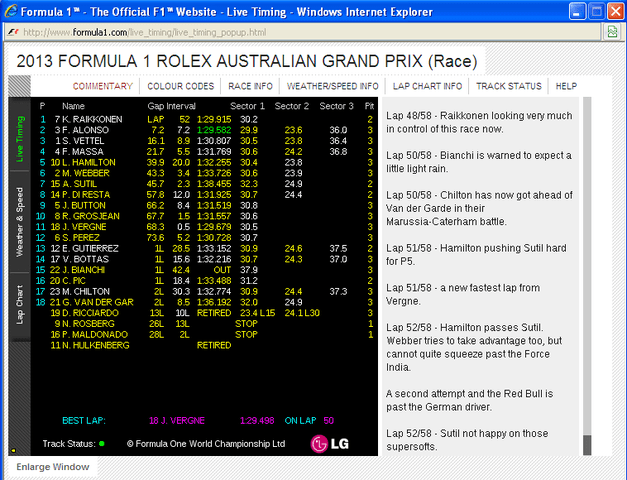Image resolution: width=627 pixels, height=480 pixels.
Task: Select the Live Timing side tab
Action: [x=20, y=138]
